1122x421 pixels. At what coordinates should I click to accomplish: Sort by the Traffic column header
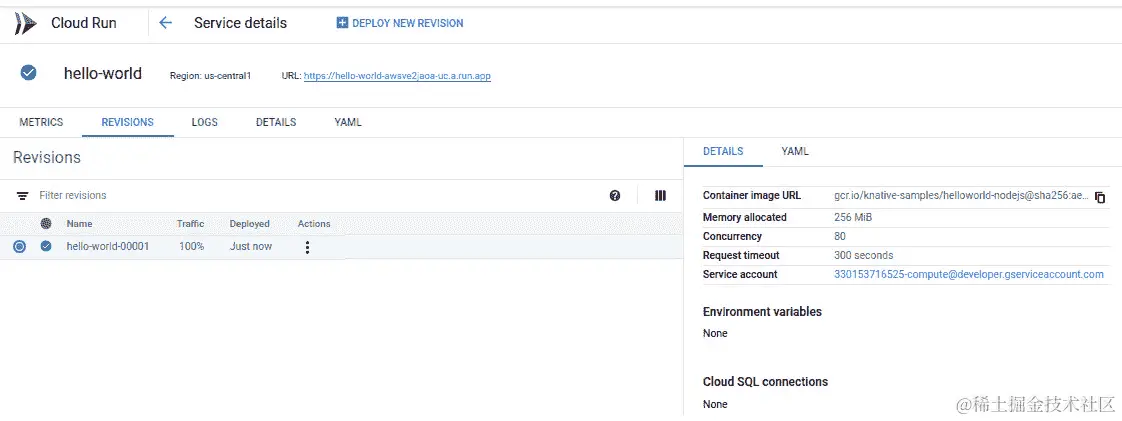(190, 223)
